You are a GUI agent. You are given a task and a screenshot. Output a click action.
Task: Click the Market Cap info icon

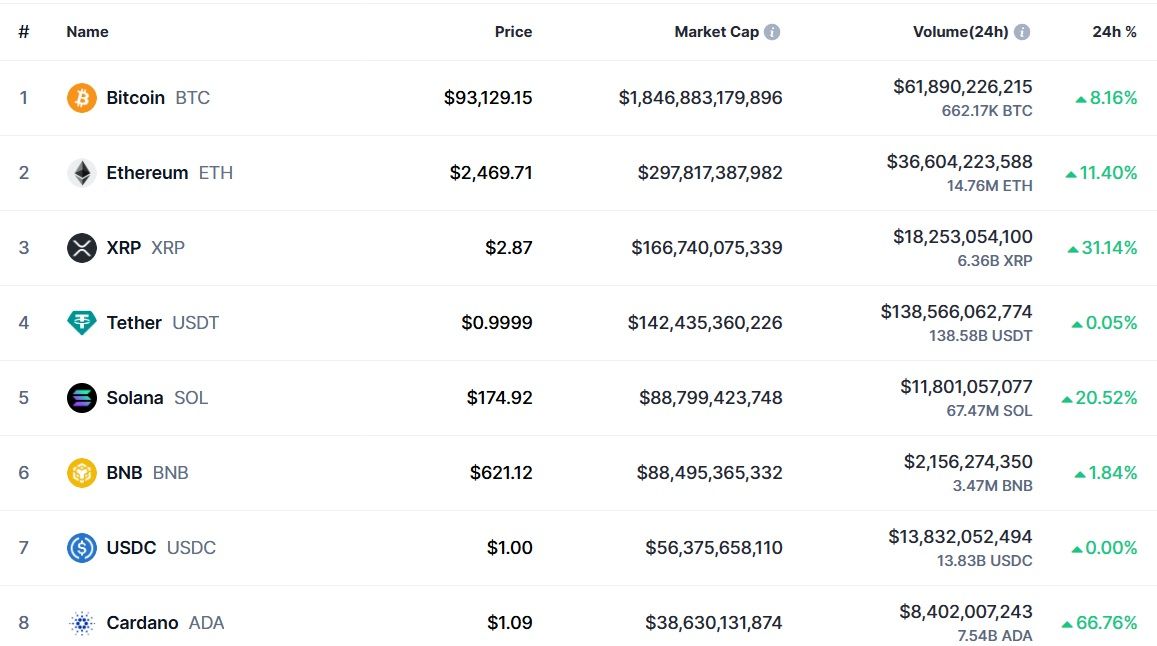pyautogui.click(x=772, y=32)
